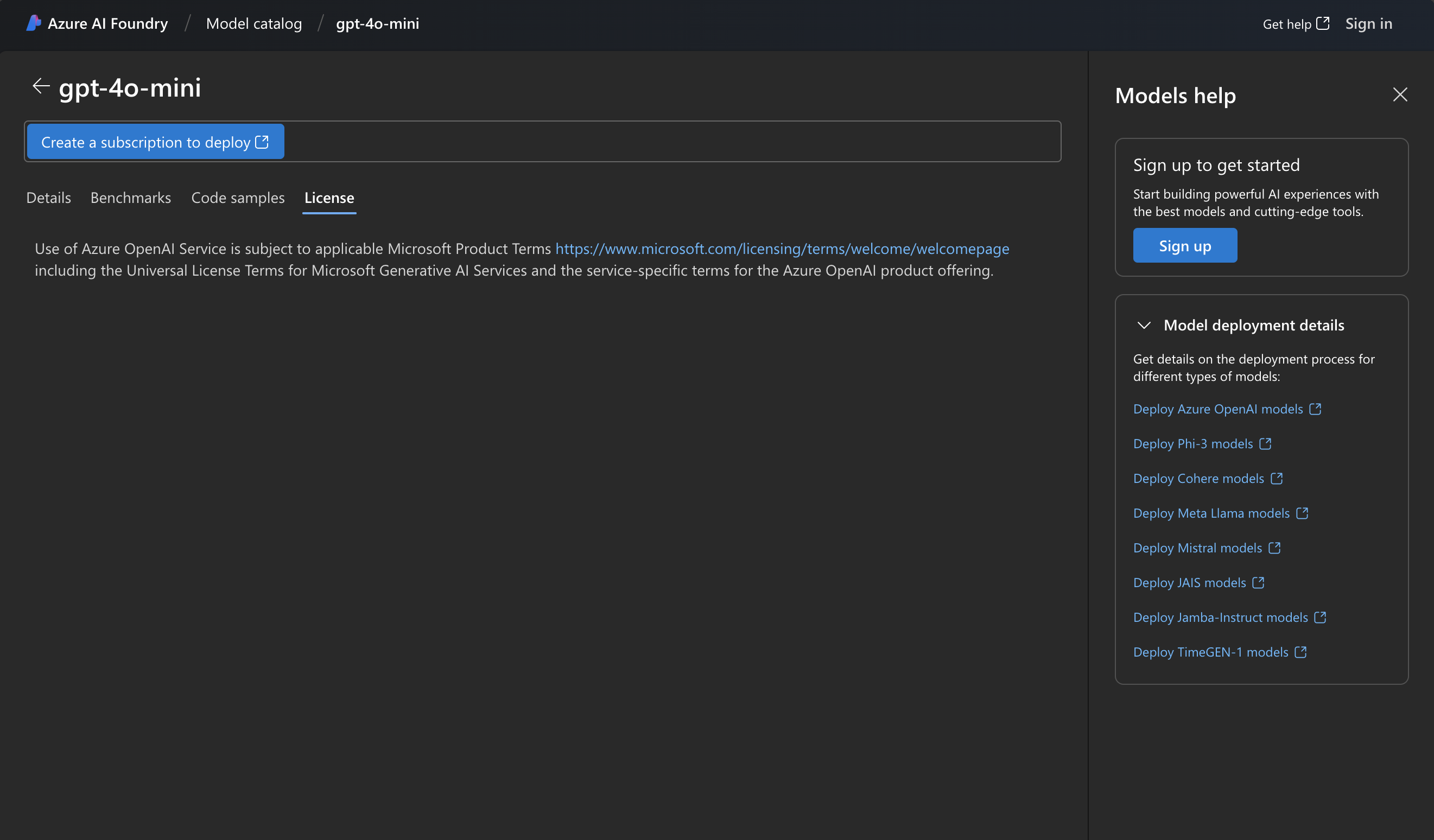Viewport: 1434px width, 840px height.
Task: Click Sign up to get started heading
Action: [x=1216, y=165]
